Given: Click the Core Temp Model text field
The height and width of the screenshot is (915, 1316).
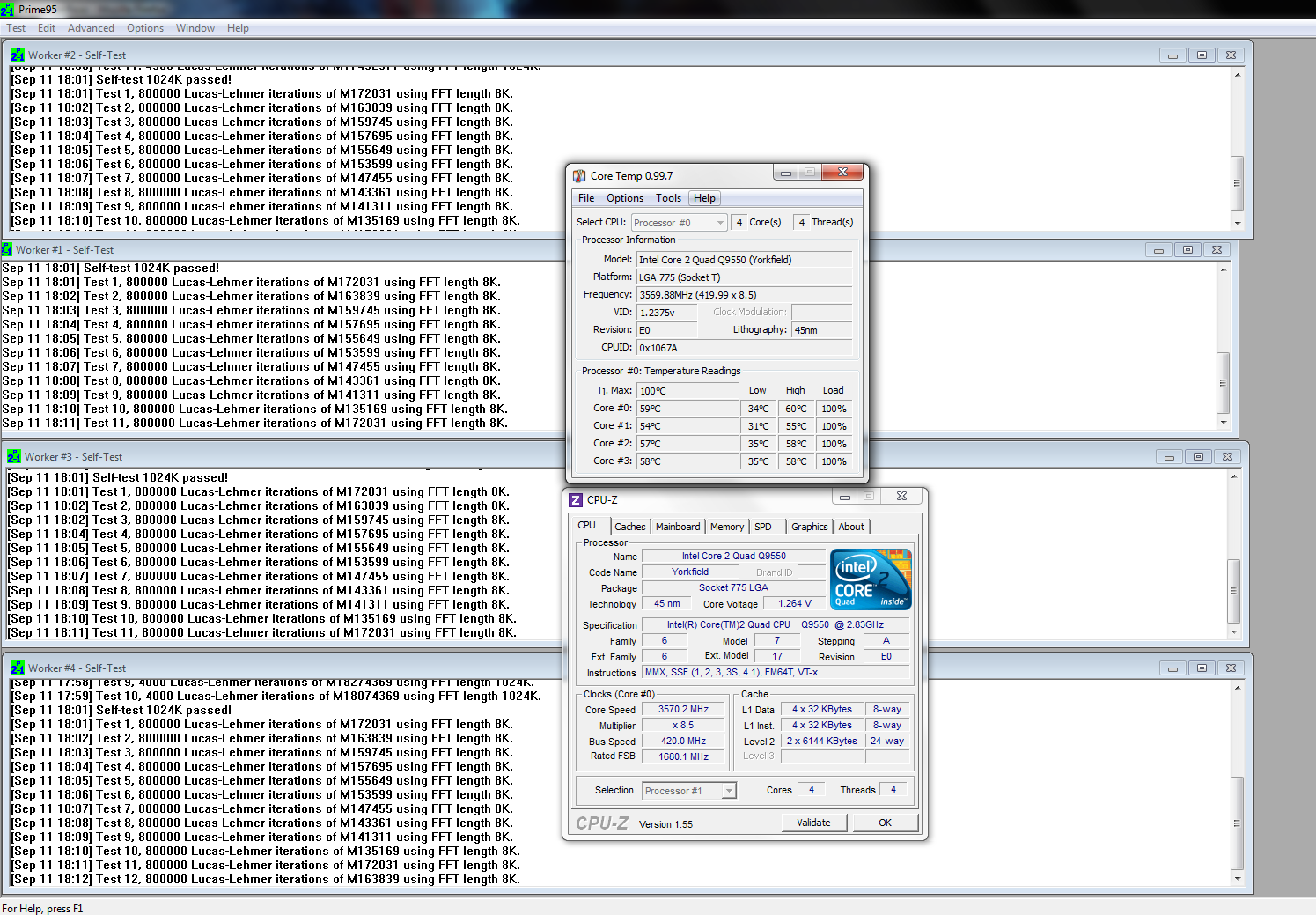Looking at the screenshot, I should (x=745, y=260).
